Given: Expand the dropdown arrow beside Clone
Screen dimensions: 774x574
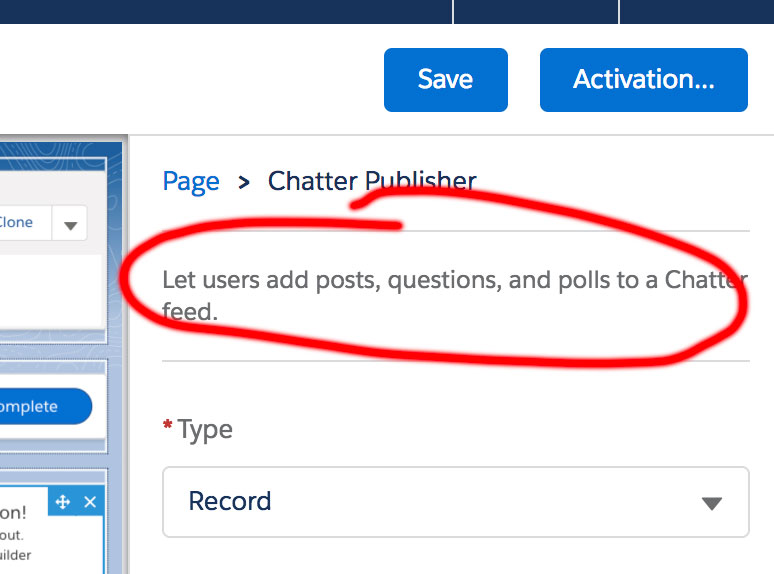Looking at the screenshot, I should point(70,224).
